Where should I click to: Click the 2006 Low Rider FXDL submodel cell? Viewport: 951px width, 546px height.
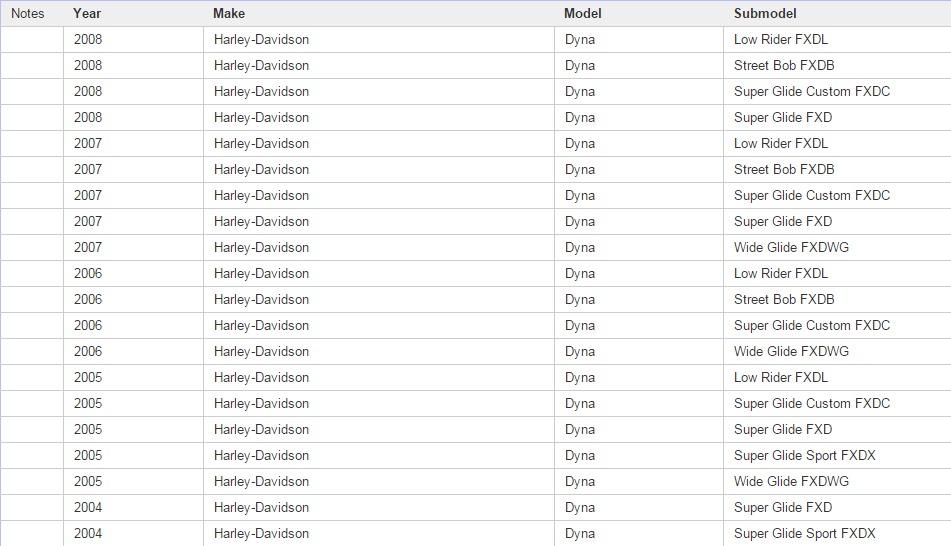click(781, 274)
